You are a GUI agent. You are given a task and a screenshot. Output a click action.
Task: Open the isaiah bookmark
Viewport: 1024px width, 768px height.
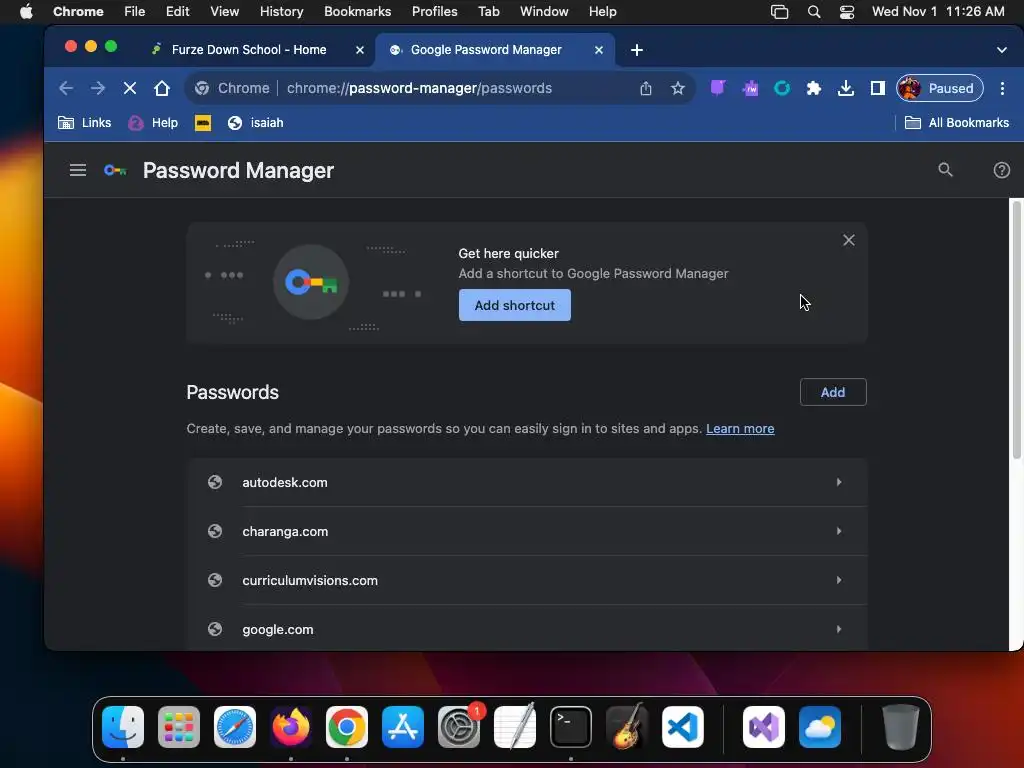click(x=255, y=123)
